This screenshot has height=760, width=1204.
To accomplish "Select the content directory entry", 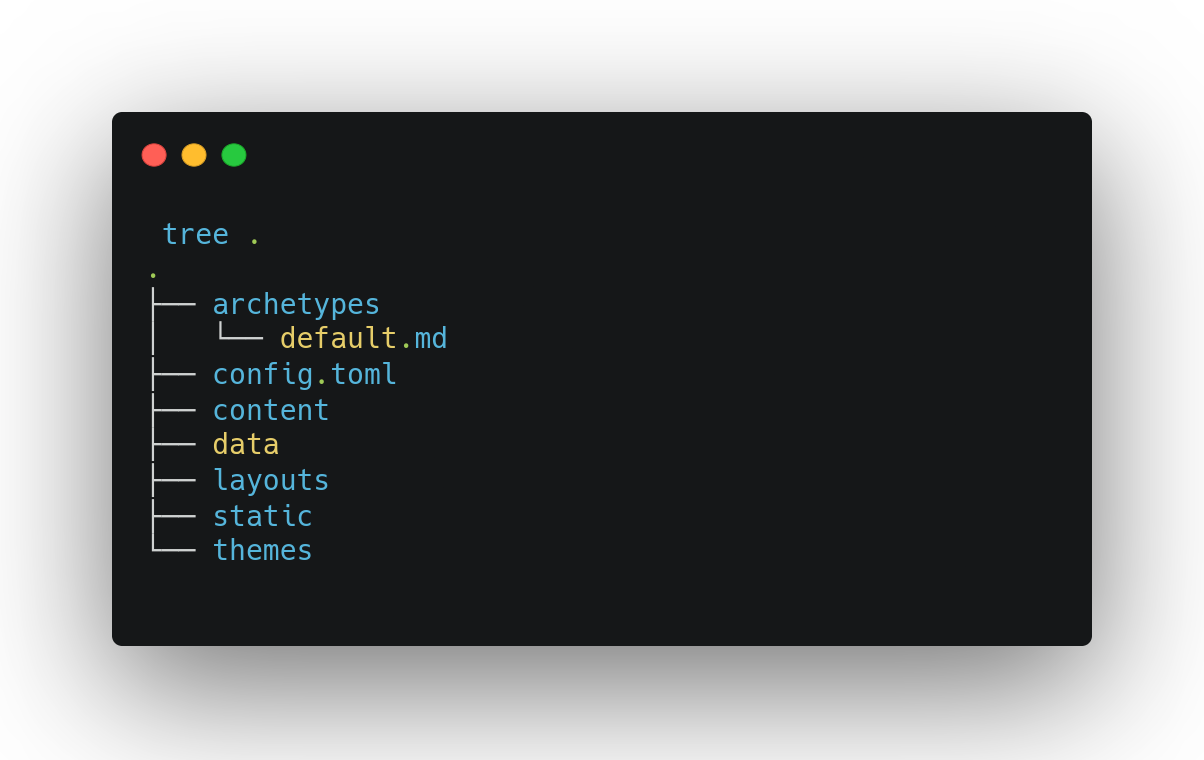I will coord(270,410).
